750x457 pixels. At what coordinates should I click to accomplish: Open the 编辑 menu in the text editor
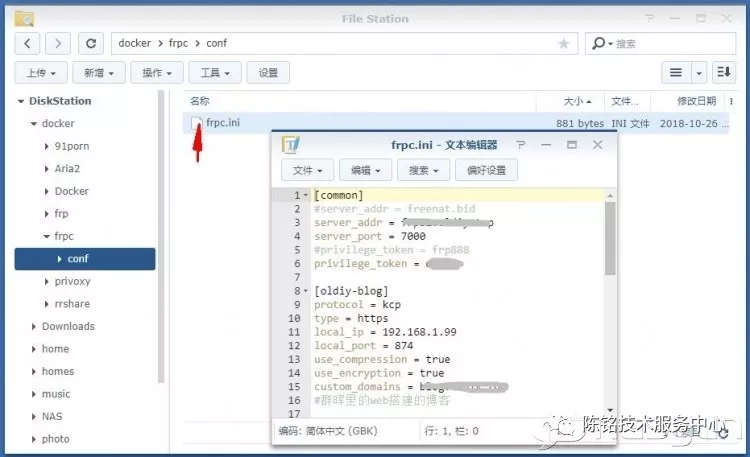pyautogui.click(x=365, y=170)
